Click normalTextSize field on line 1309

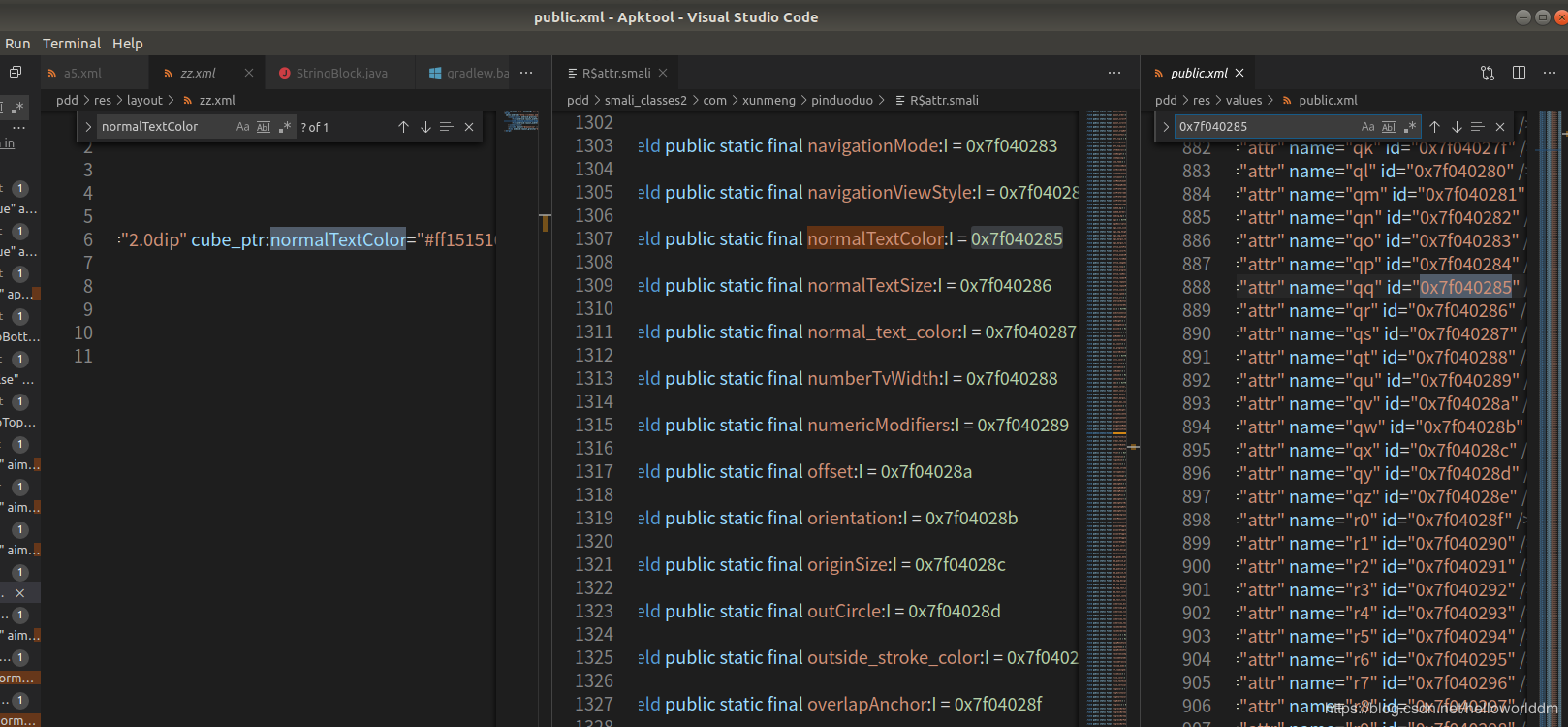click(x=872, y=285)
